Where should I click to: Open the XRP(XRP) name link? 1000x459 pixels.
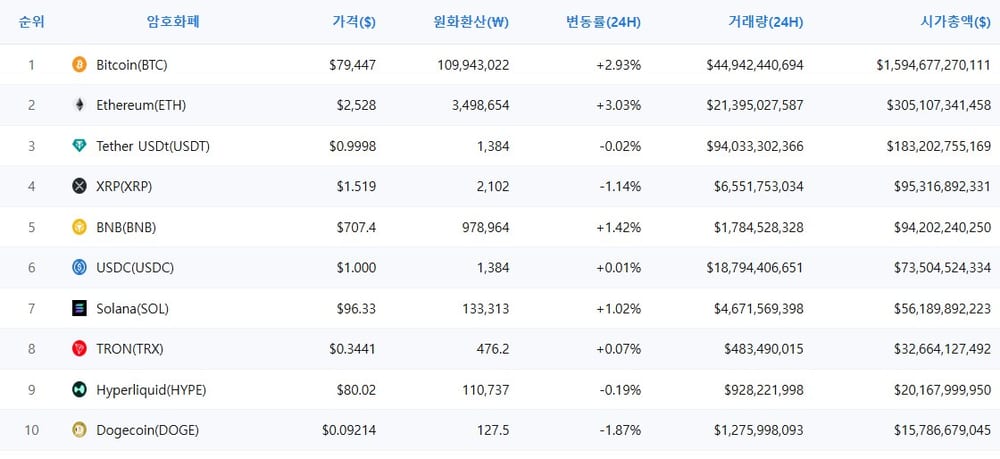124,187
